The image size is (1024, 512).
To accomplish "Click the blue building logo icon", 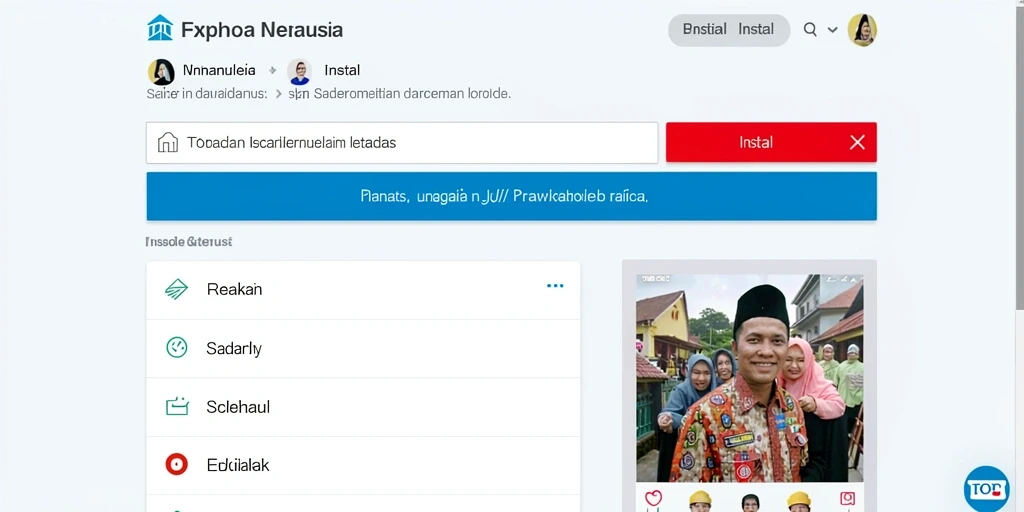I will (160, 28).
